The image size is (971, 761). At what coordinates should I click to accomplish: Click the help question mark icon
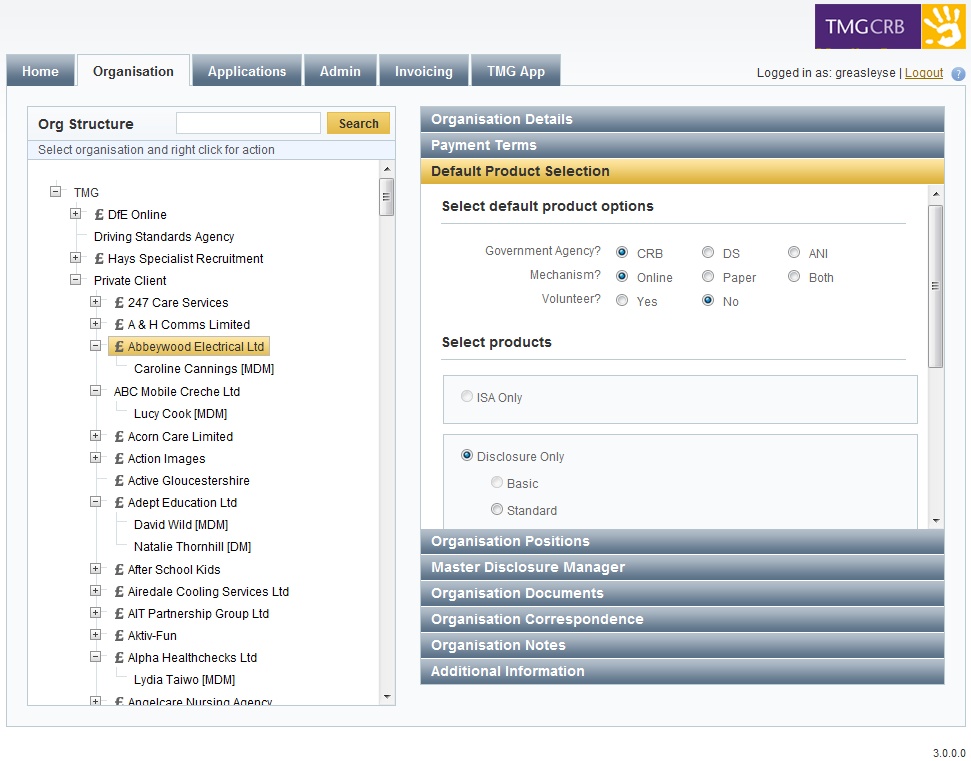[958, 74]
